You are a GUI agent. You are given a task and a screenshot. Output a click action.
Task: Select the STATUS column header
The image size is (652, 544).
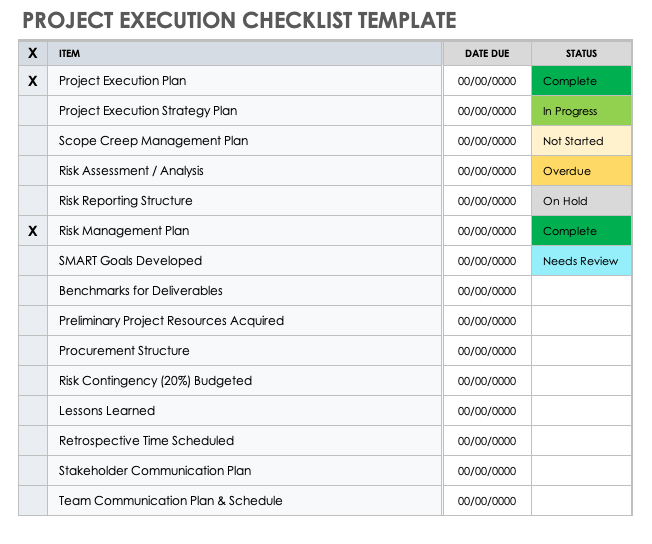pos(581,53)
